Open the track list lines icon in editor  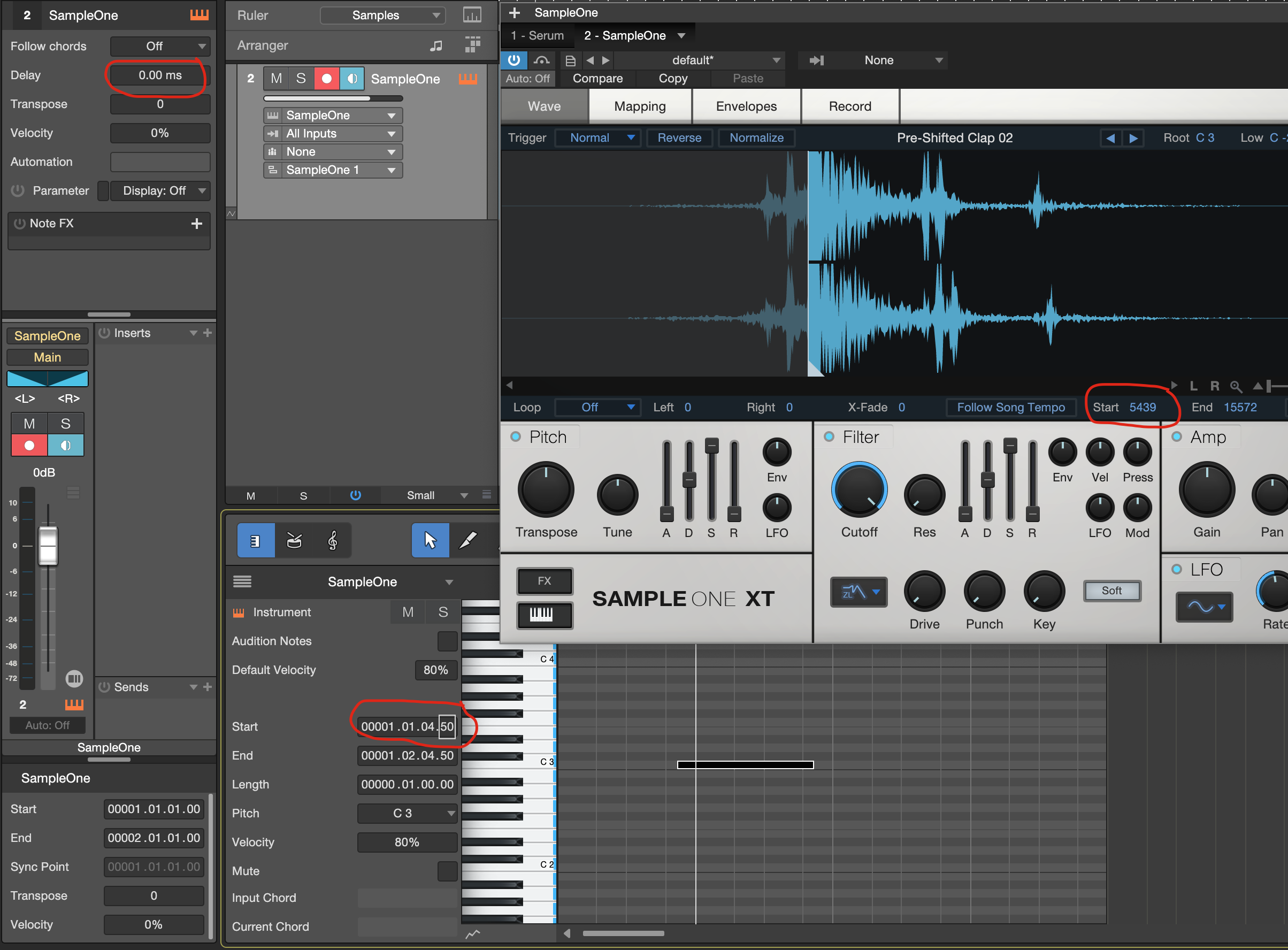click(242, 582)
